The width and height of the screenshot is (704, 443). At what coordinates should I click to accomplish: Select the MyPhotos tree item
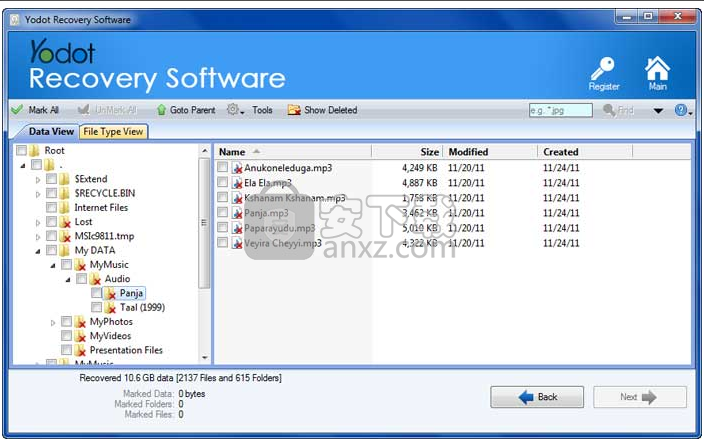click(x=111, y=322)
